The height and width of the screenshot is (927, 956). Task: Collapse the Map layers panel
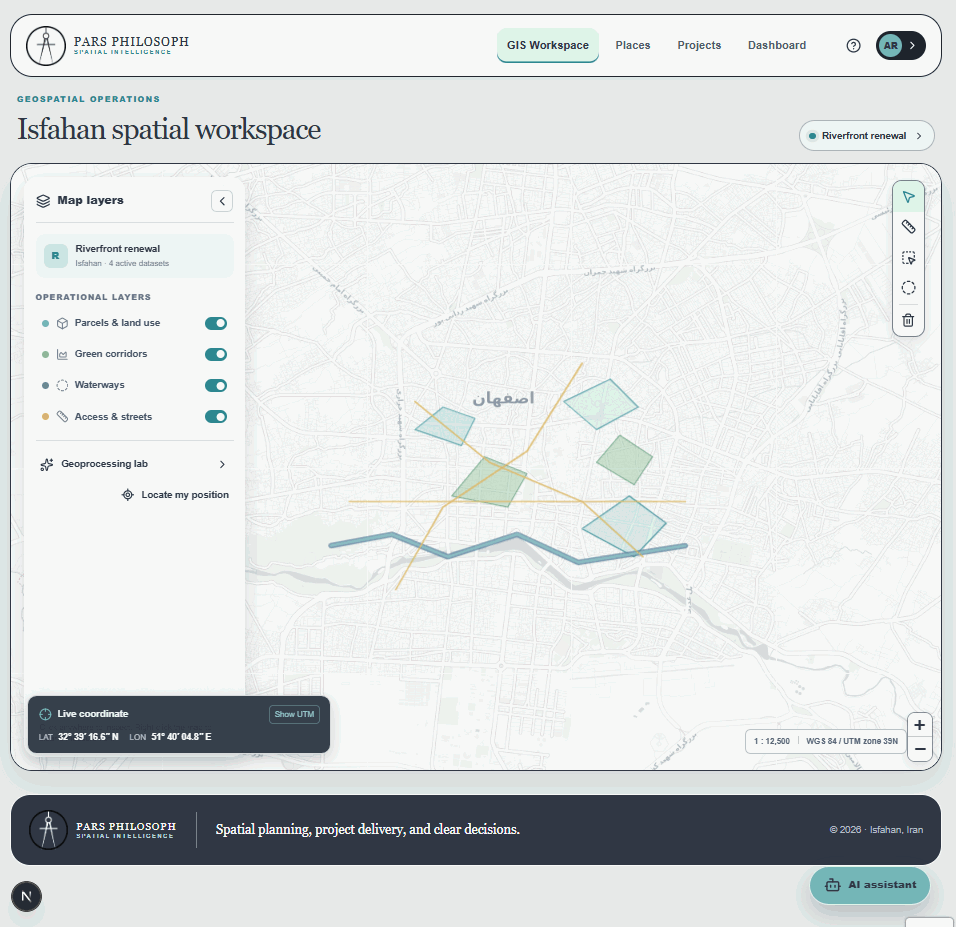[x=222, y=201]
